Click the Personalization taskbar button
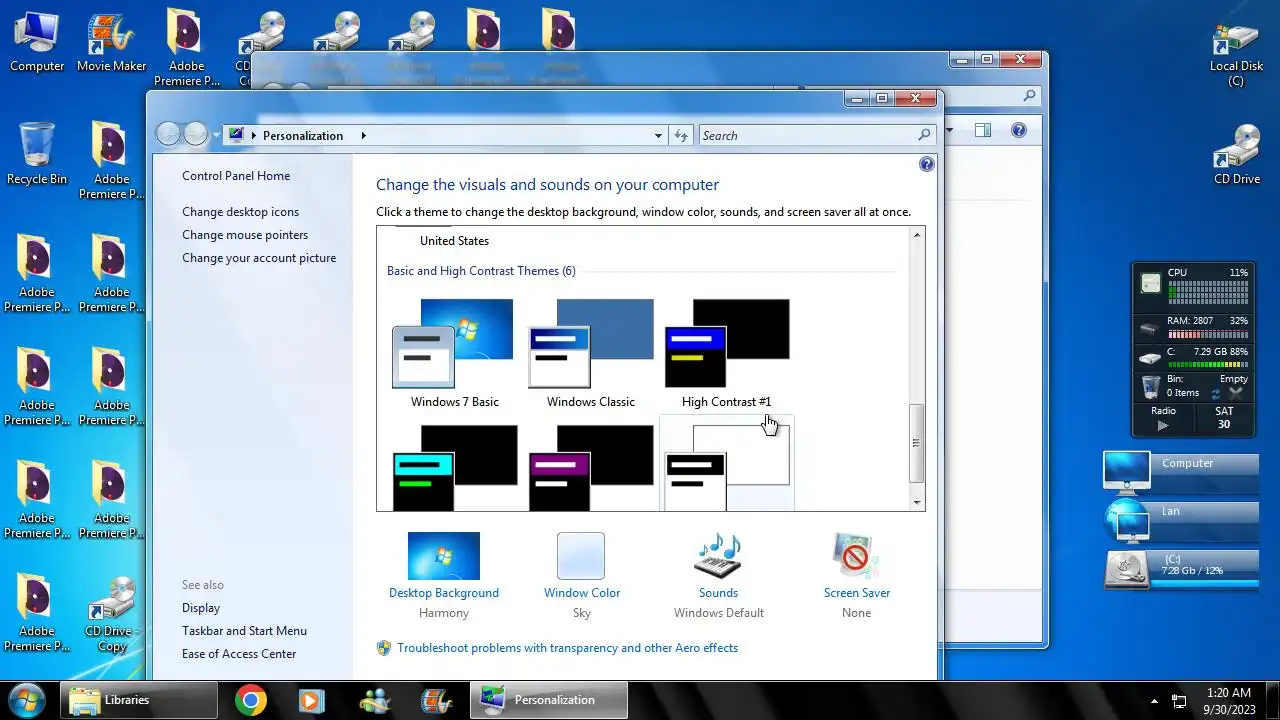 [x=549, y=700]
